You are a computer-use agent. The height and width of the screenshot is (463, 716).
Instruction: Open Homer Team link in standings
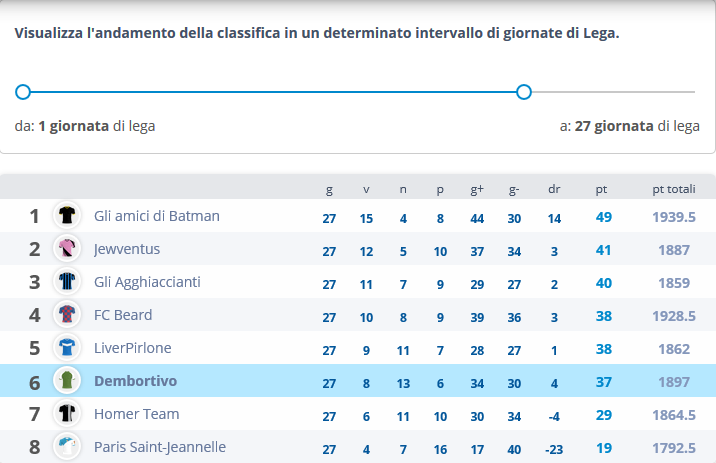[137, 414]
